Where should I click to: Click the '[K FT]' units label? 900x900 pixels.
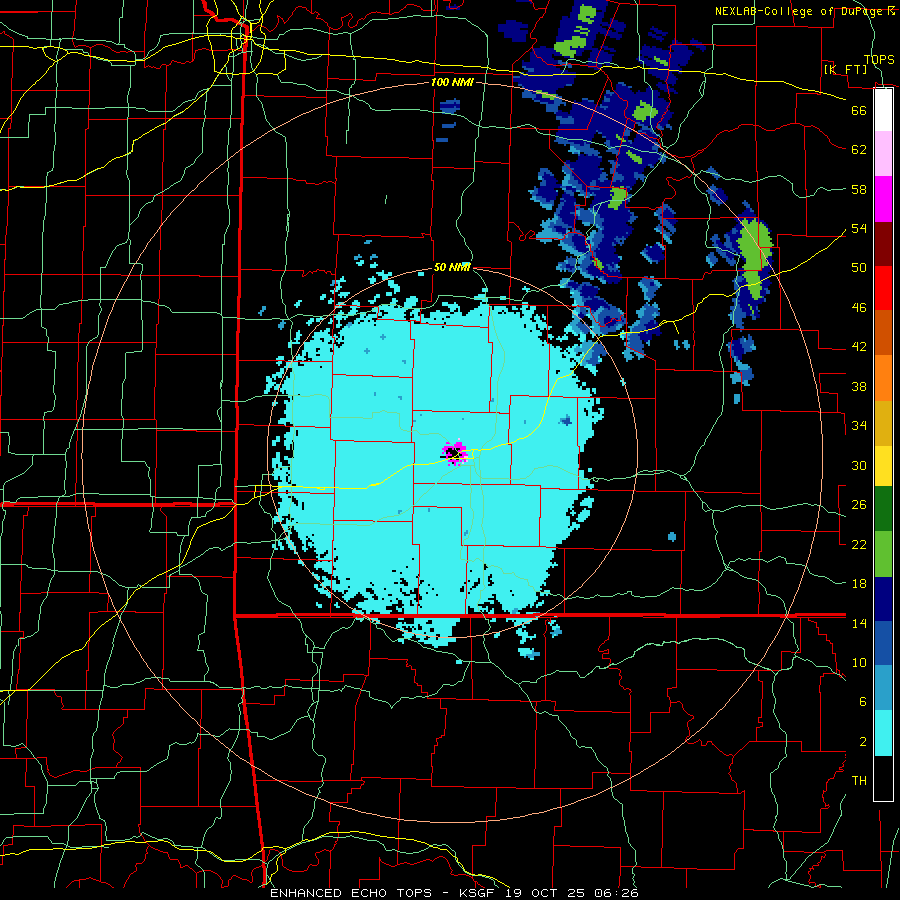[x=846, y=70]
